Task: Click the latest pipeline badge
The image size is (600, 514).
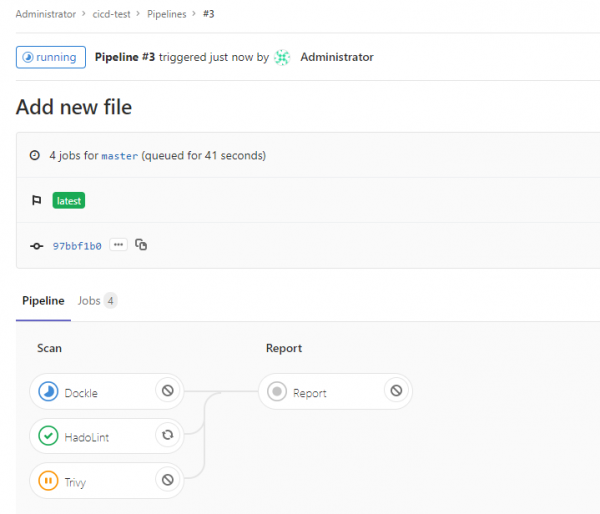Action: click(x=69, y=201)
